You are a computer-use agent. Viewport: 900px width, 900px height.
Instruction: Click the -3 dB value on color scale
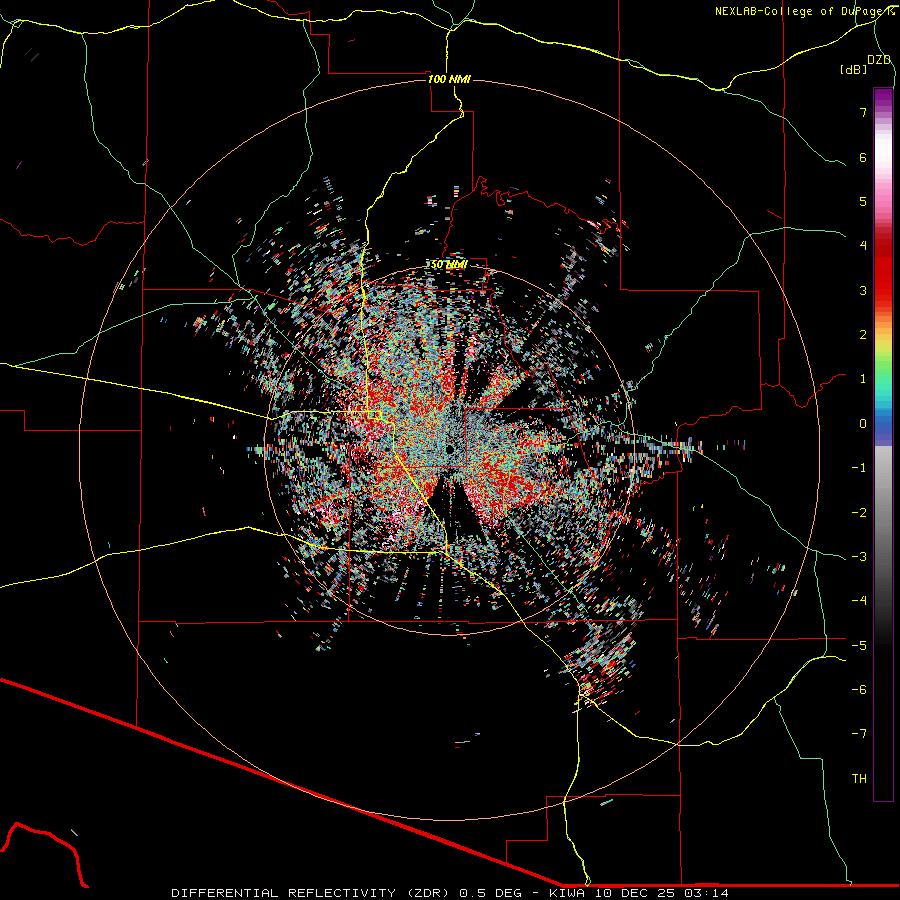tap(859, 557)
